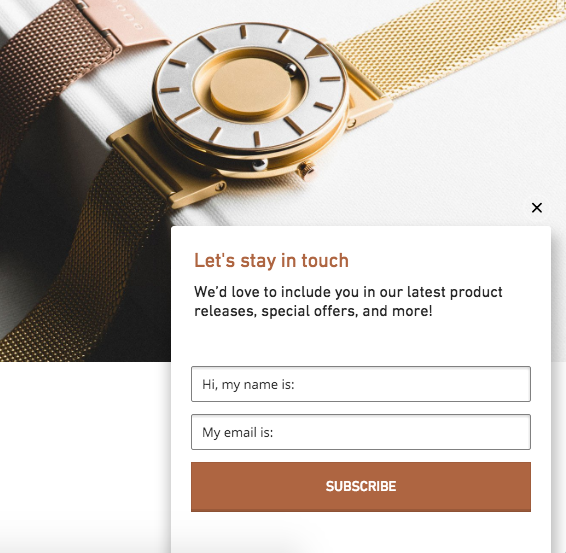Screen dimensions: 566x553
Task: Focus the 'My email is:' field
Action: 361,432
